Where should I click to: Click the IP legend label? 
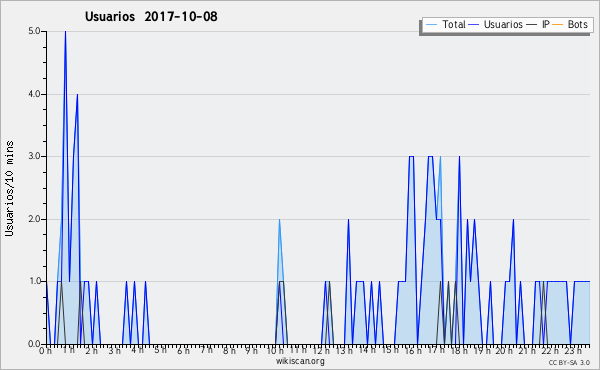(x=546, y=24)
